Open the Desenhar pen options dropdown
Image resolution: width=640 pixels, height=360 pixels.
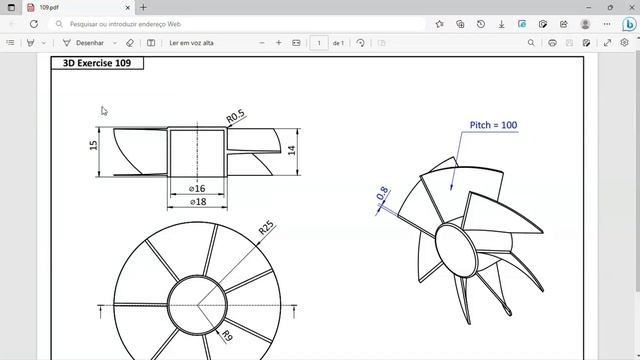pyautogui.click(x=115, y=43)
